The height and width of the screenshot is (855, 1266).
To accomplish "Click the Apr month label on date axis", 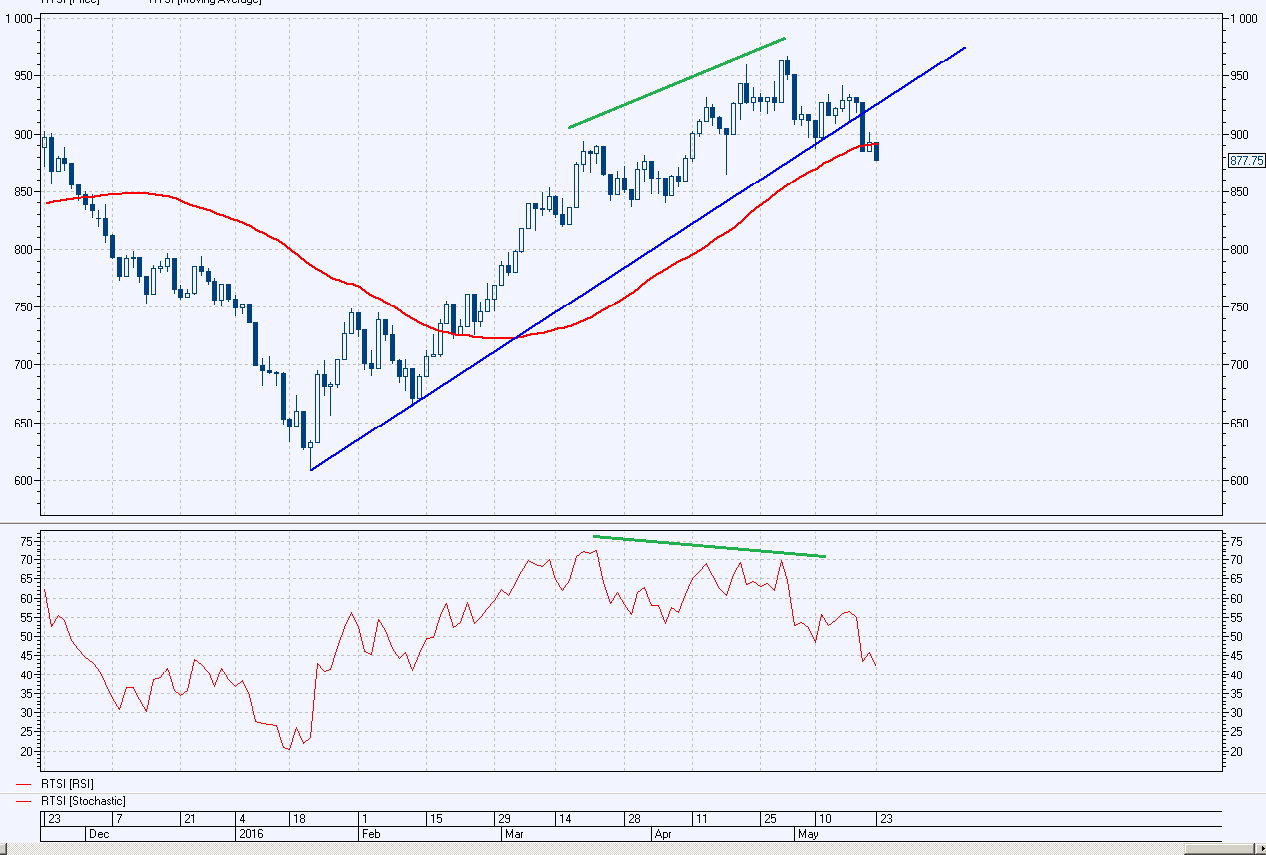I will point(664,833).
